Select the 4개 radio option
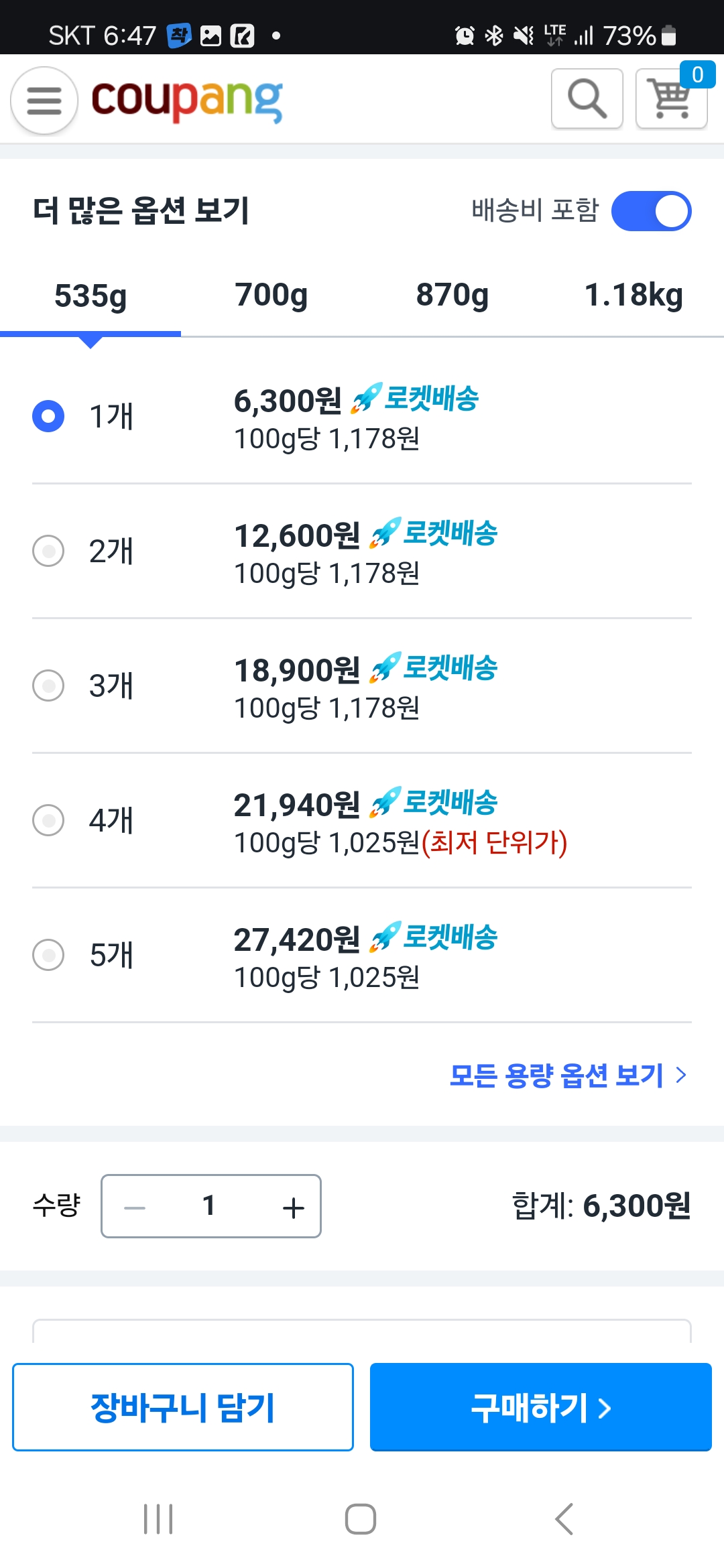Viewport: 724px width, 1568px height. pyautogui.click(x=48, y=820)
